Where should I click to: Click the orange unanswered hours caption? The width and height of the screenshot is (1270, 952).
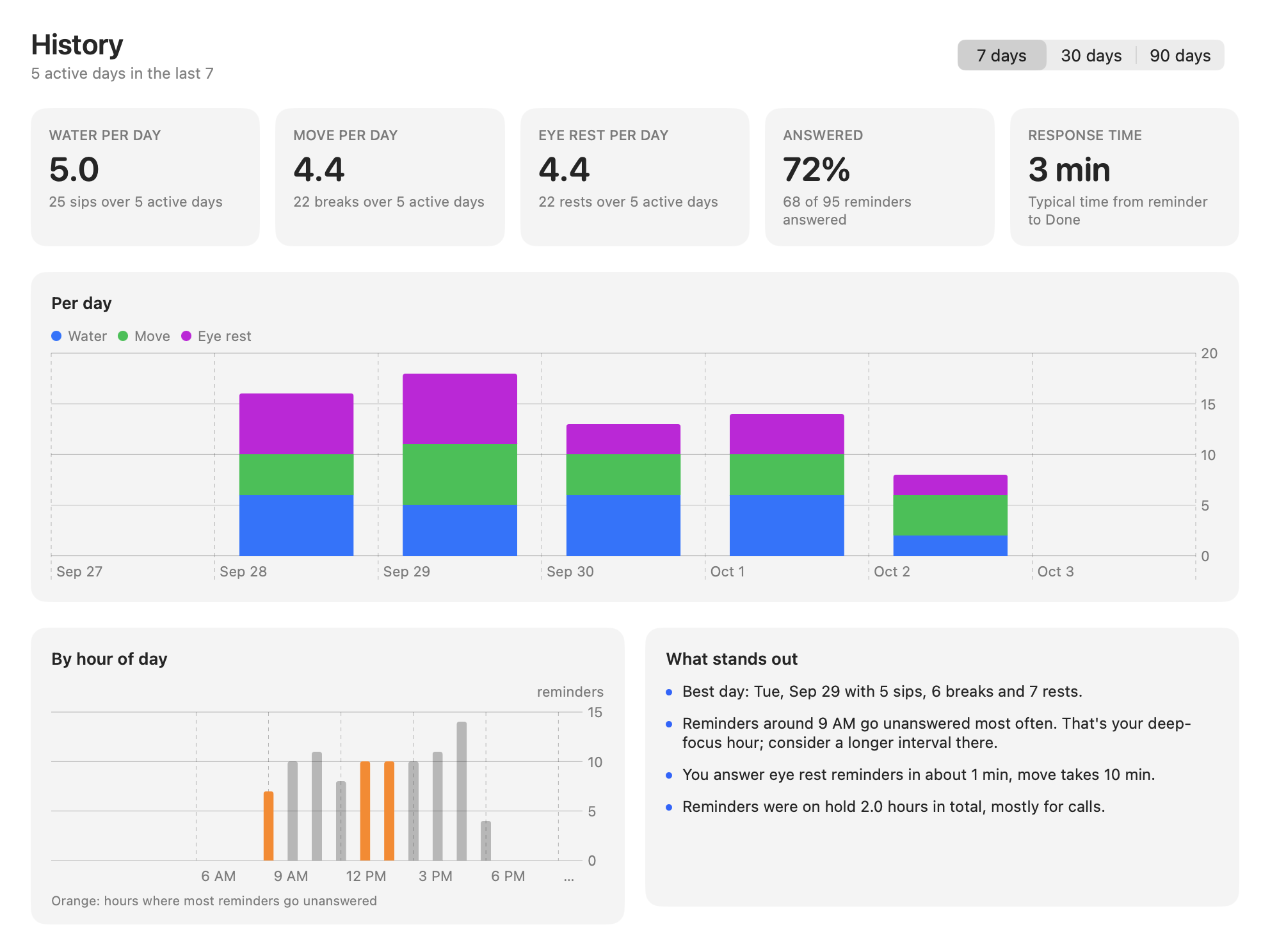point(214,900)
